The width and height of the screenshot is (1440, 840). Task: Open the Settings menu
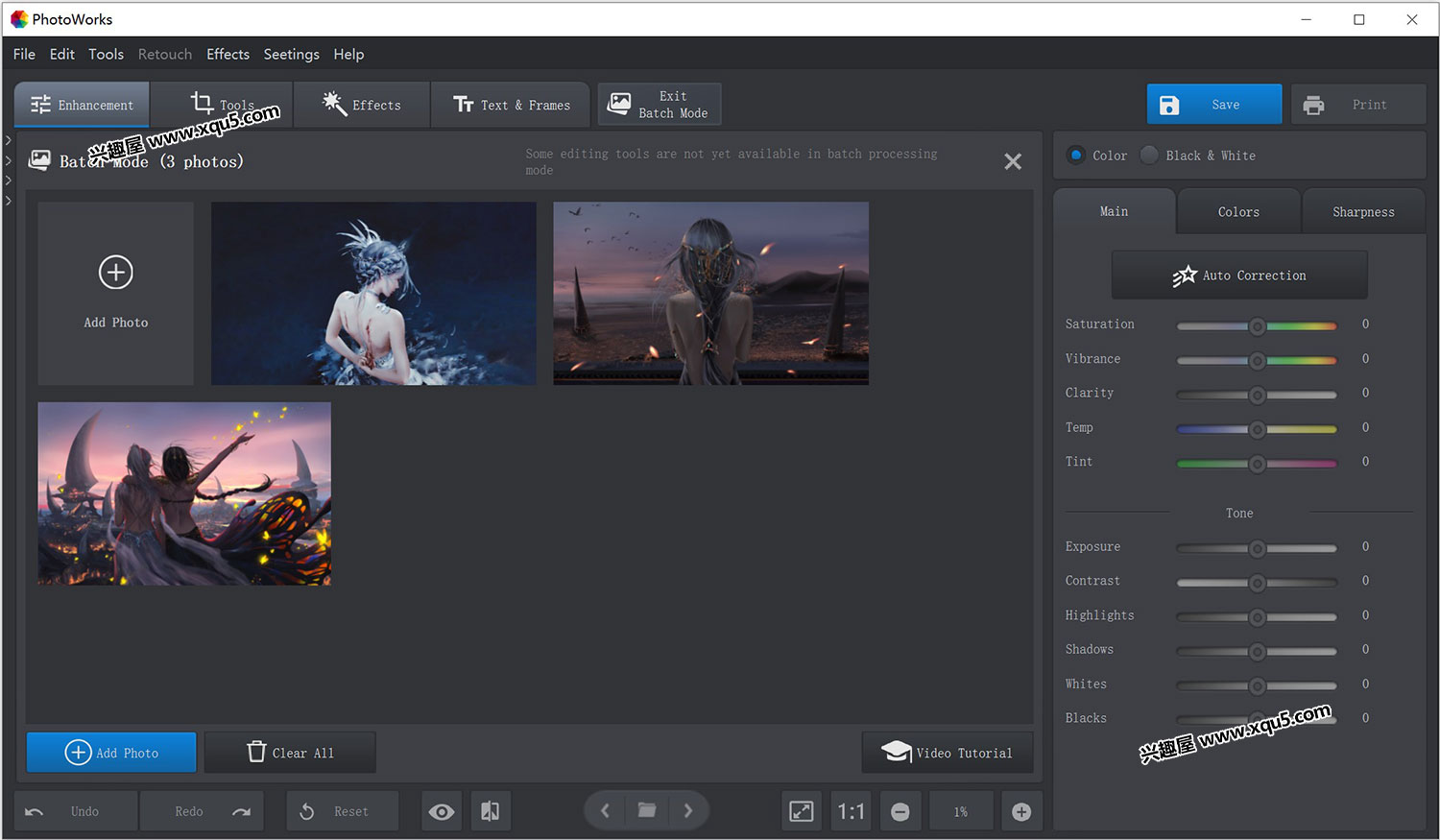pyautogui.click(x=291, y=54)
